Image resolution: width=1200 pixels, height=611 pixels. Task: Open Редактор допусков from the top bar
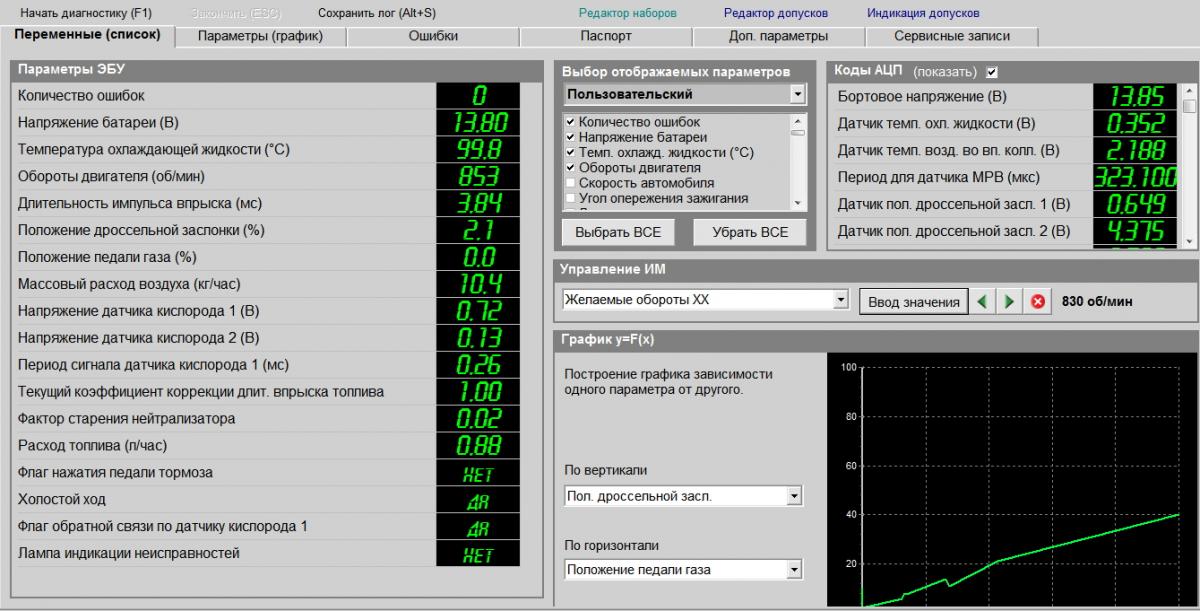click(776, 13)
